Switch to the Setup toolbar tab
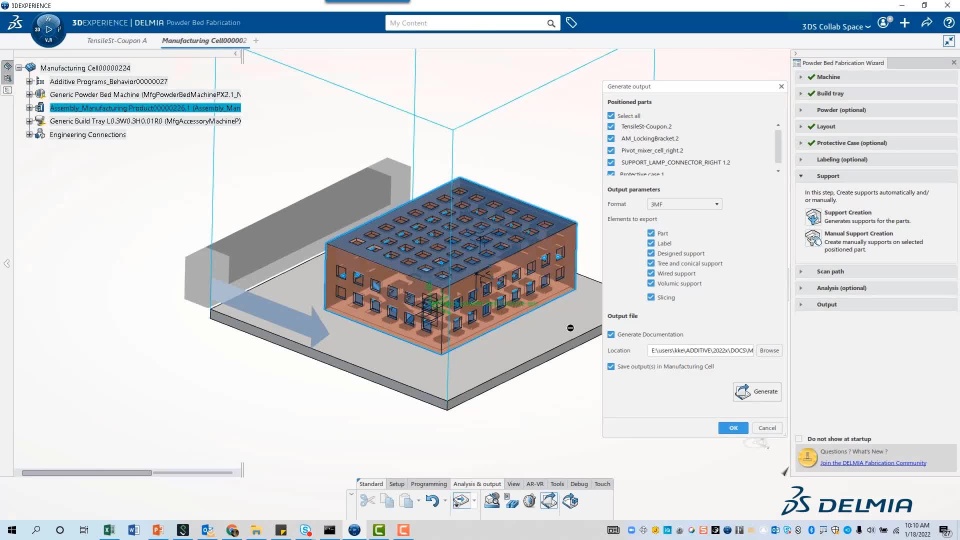 397,484
